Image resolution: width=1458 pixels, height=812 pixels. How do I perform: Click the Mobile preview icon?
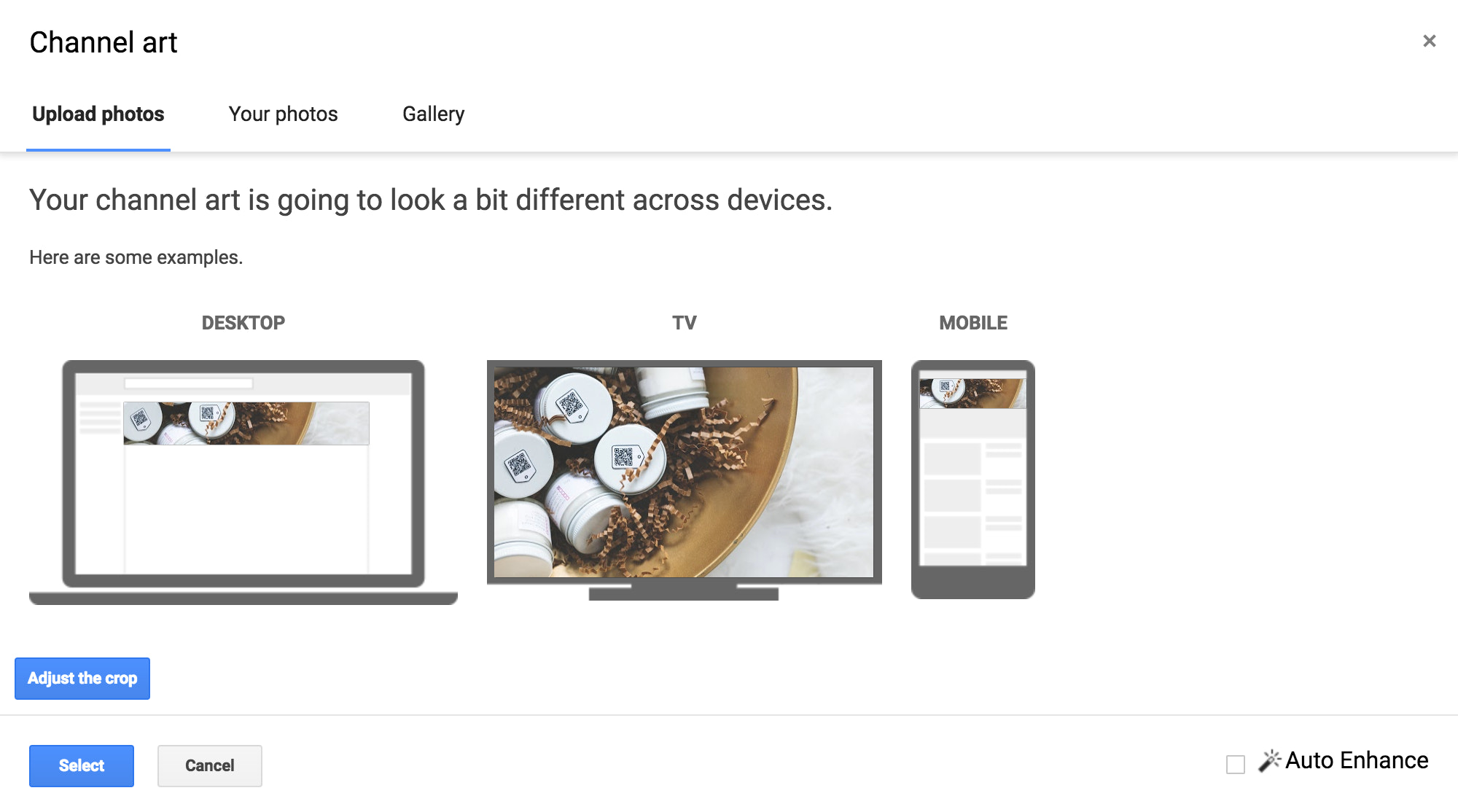click(x=974, y=471)
